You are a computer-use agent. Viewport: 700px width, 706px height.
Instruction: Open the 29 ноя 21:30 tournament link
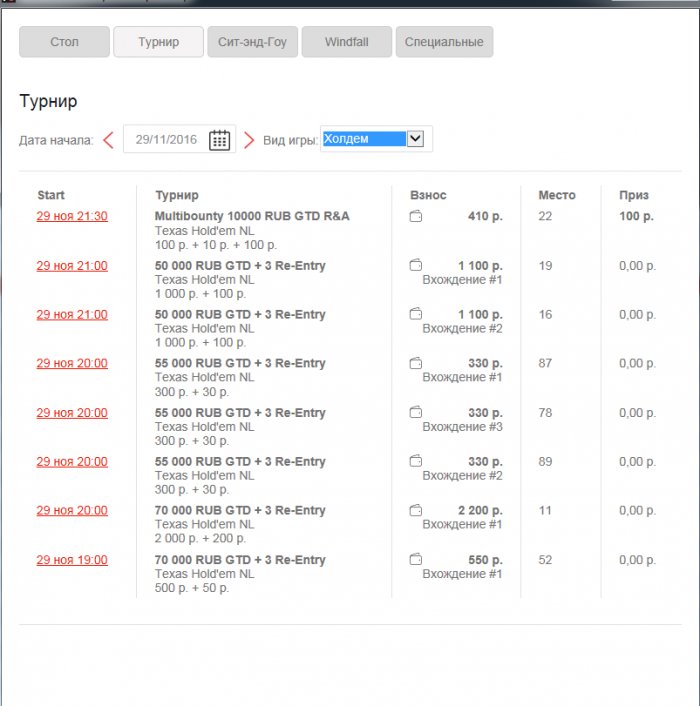(x=72, y=216)
